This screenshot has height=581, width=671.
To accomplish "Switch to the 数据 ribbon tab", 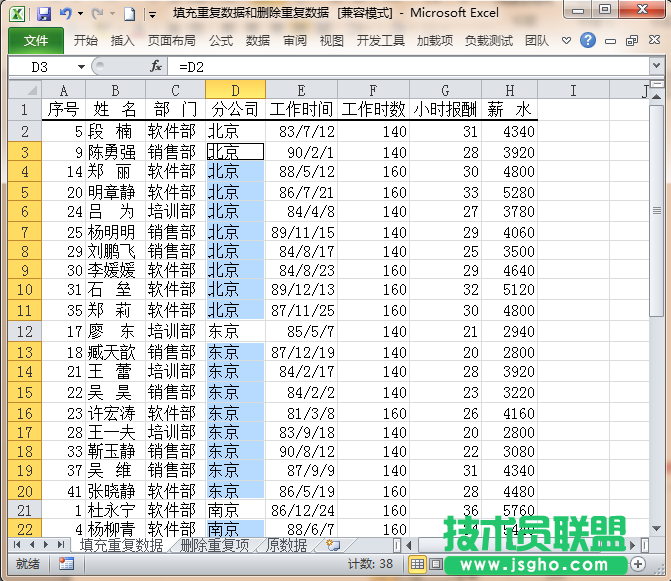I will click(258, 41).
